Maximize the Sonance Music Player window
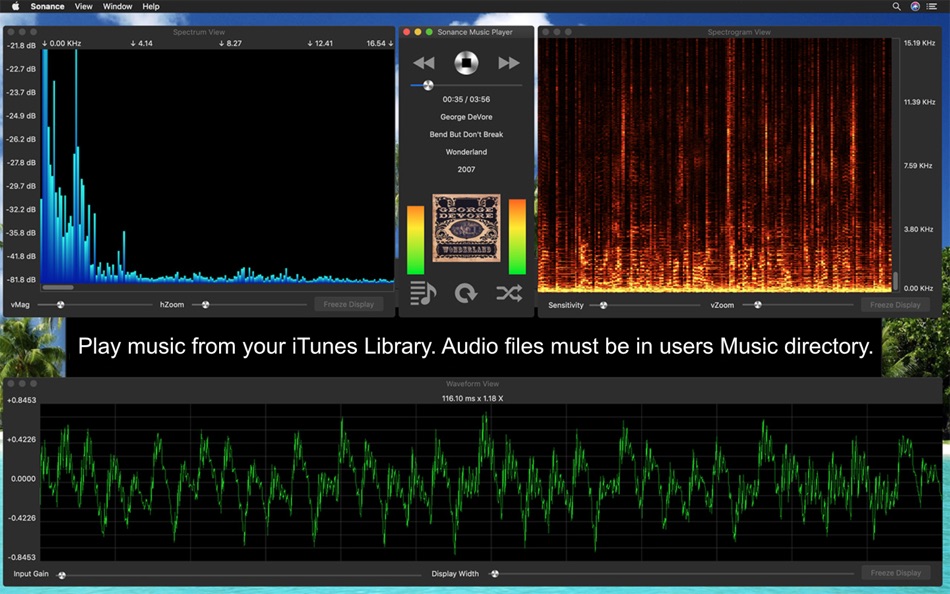This screenshot has width=950, height=594. pyautogui.click(x=429, y=32)
